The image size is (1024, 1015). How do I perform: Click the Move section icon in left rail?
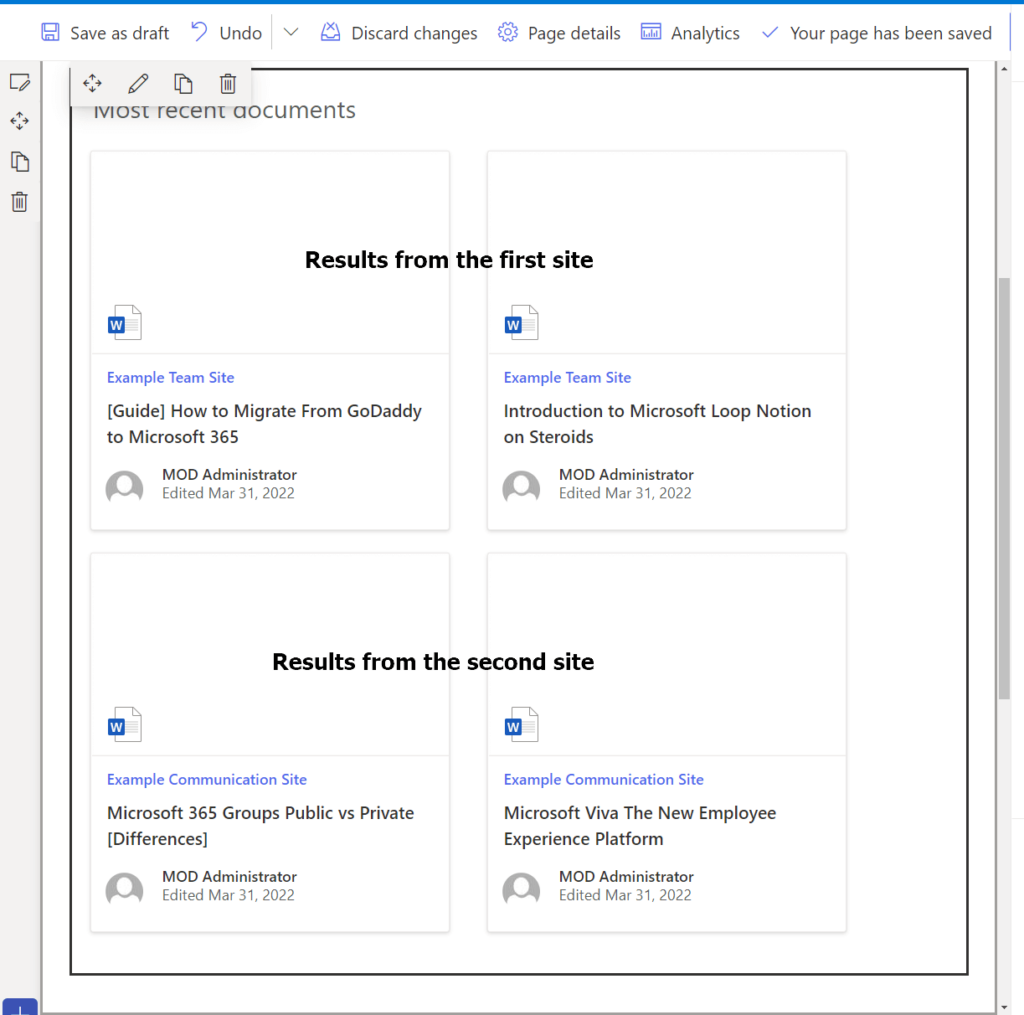(x=20, y=121)
